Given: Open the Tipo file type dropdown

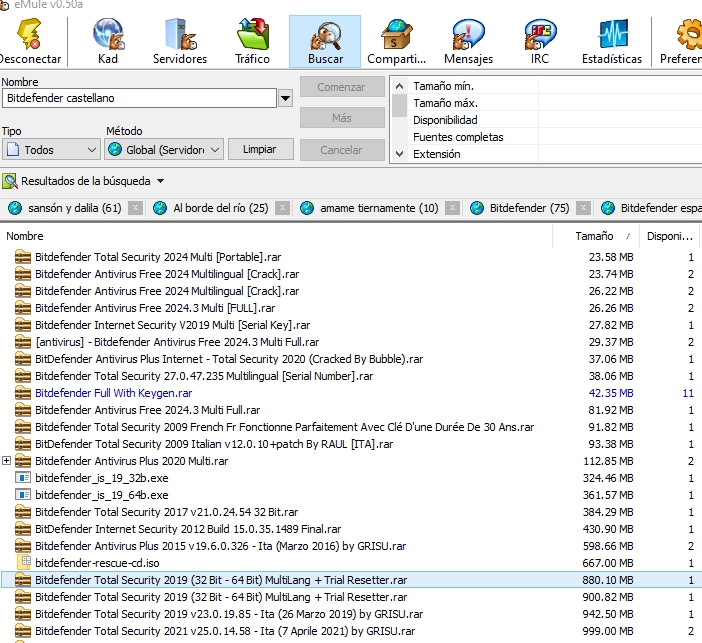Looking at the screenshot, I should (x=50, y=150).
